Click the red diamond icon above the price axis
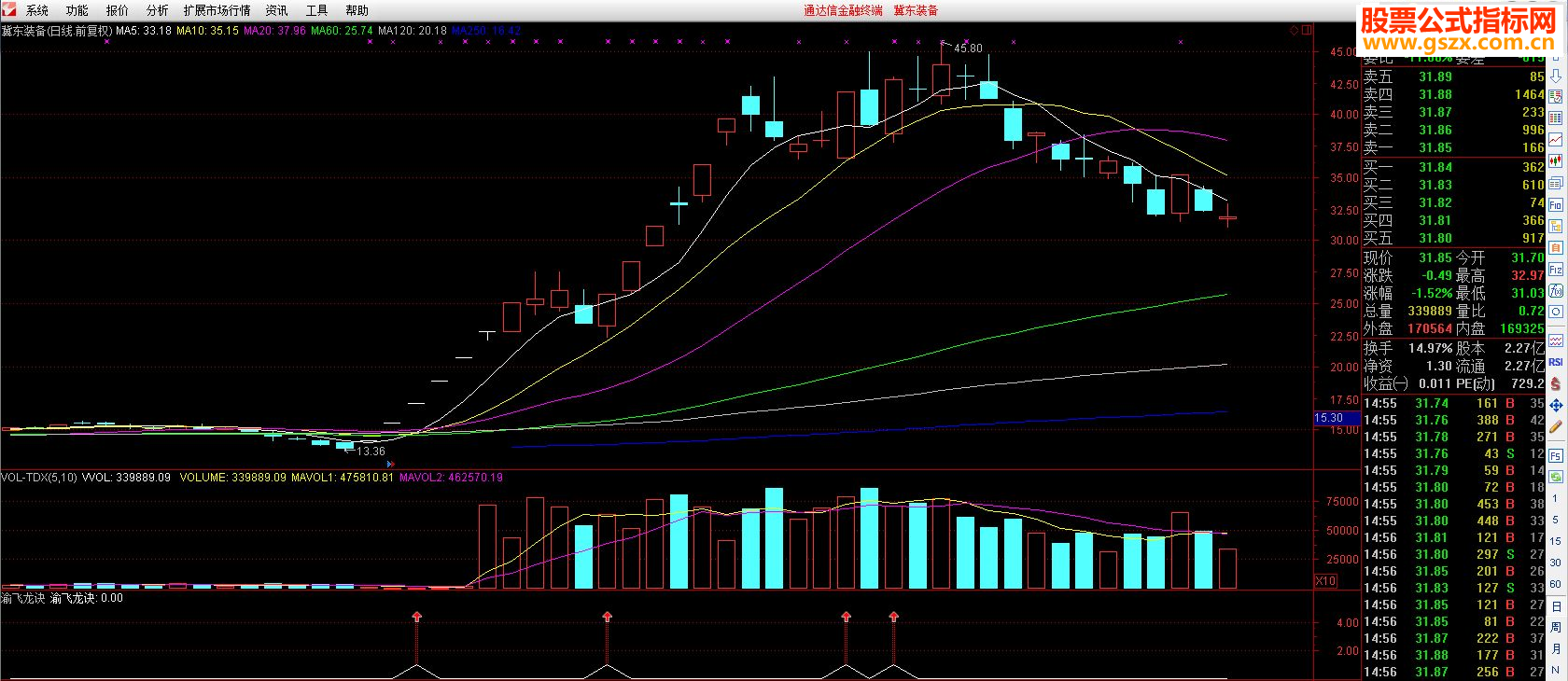 coord(1295,31)
